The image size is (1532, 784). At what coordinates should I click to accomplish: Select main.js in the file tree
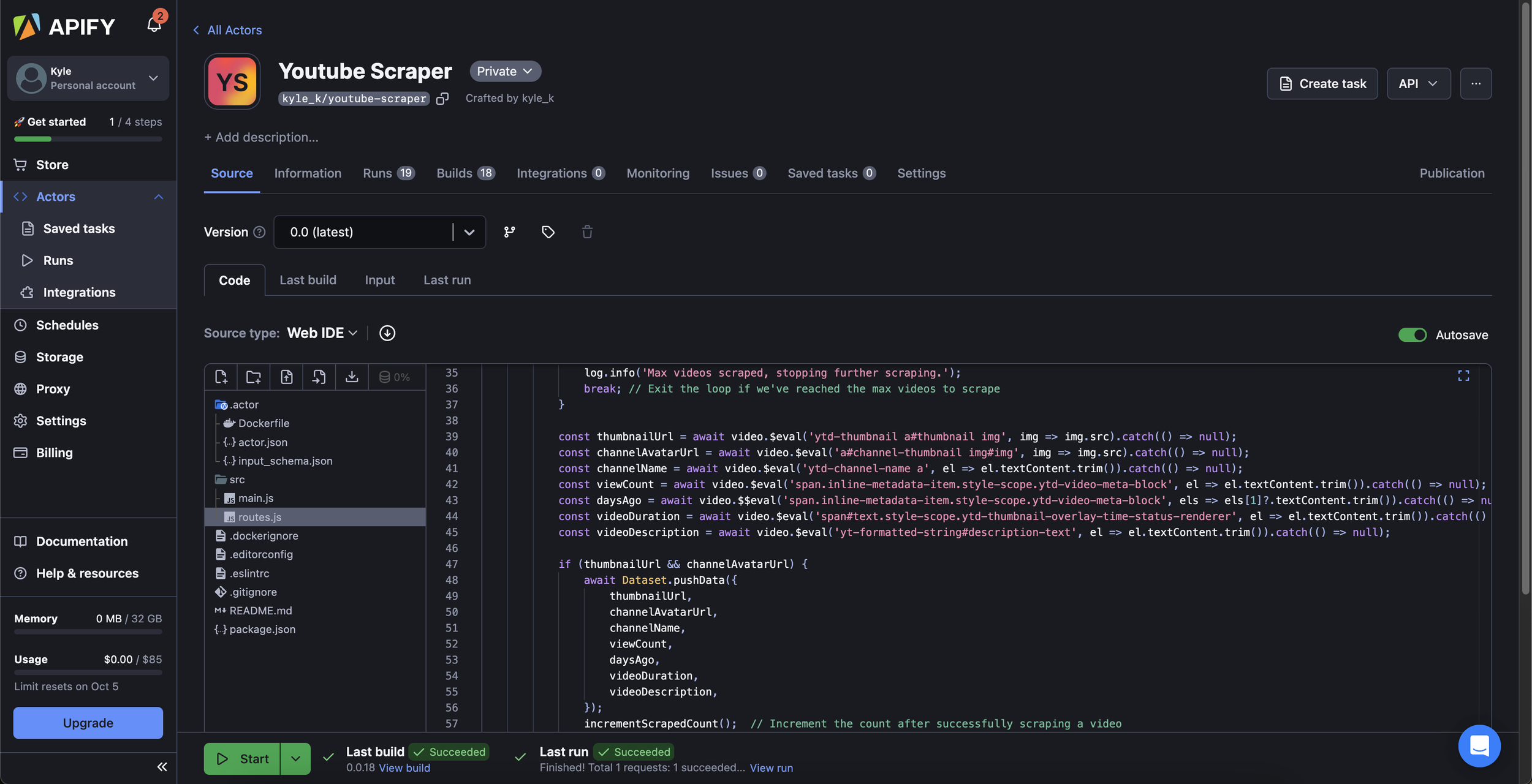[256, 499]
